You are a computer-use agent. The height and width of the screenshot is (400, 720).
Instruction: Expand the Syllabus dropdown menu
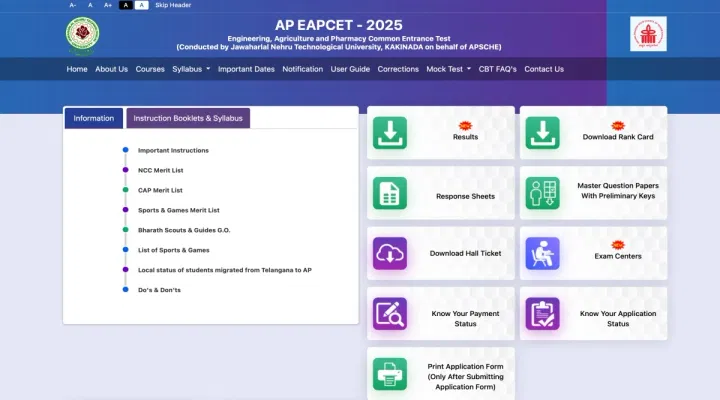(191, 69)
